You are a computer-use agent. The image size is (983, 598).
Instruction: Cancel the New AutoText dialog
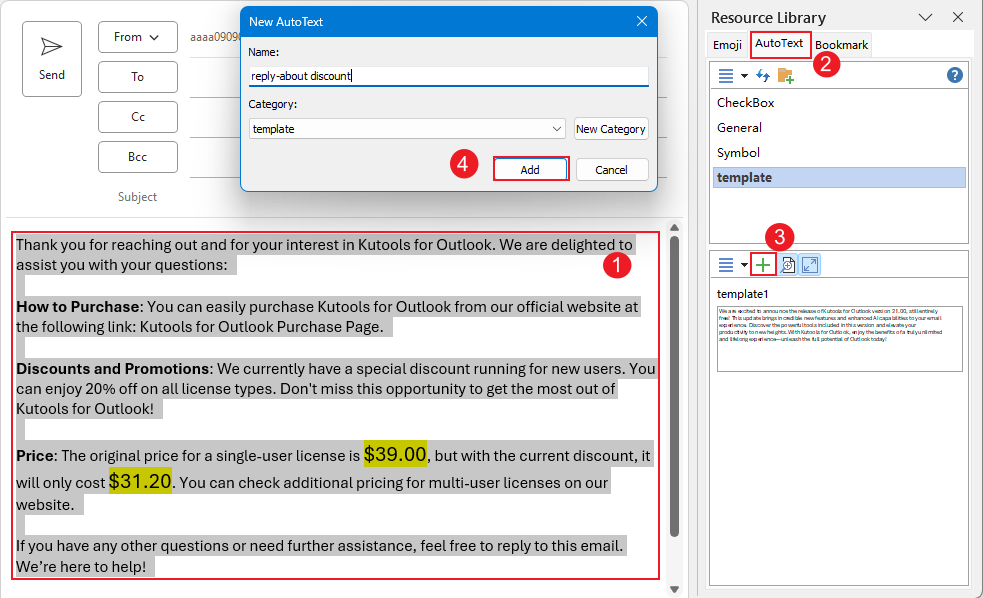pyautogui.click(x=611, y=169)
